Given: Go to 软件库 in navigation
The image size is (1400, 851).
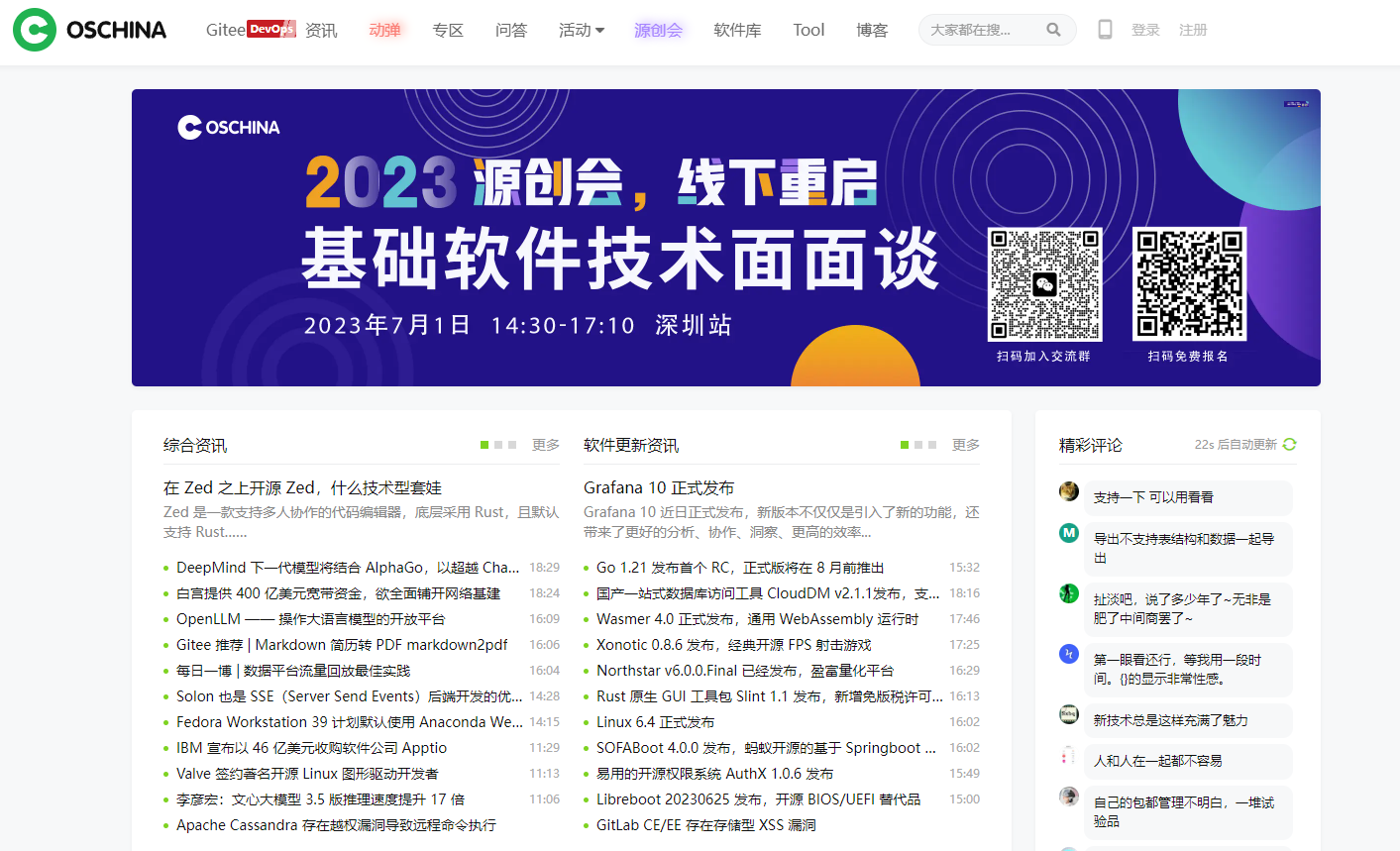Looking at the screenshot, I should (737, 30).
